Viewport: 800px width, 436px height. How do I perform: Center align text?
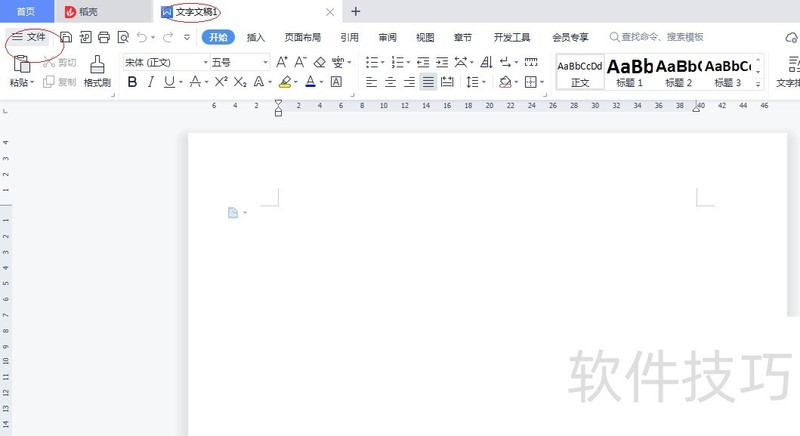(x=390, y=82)
